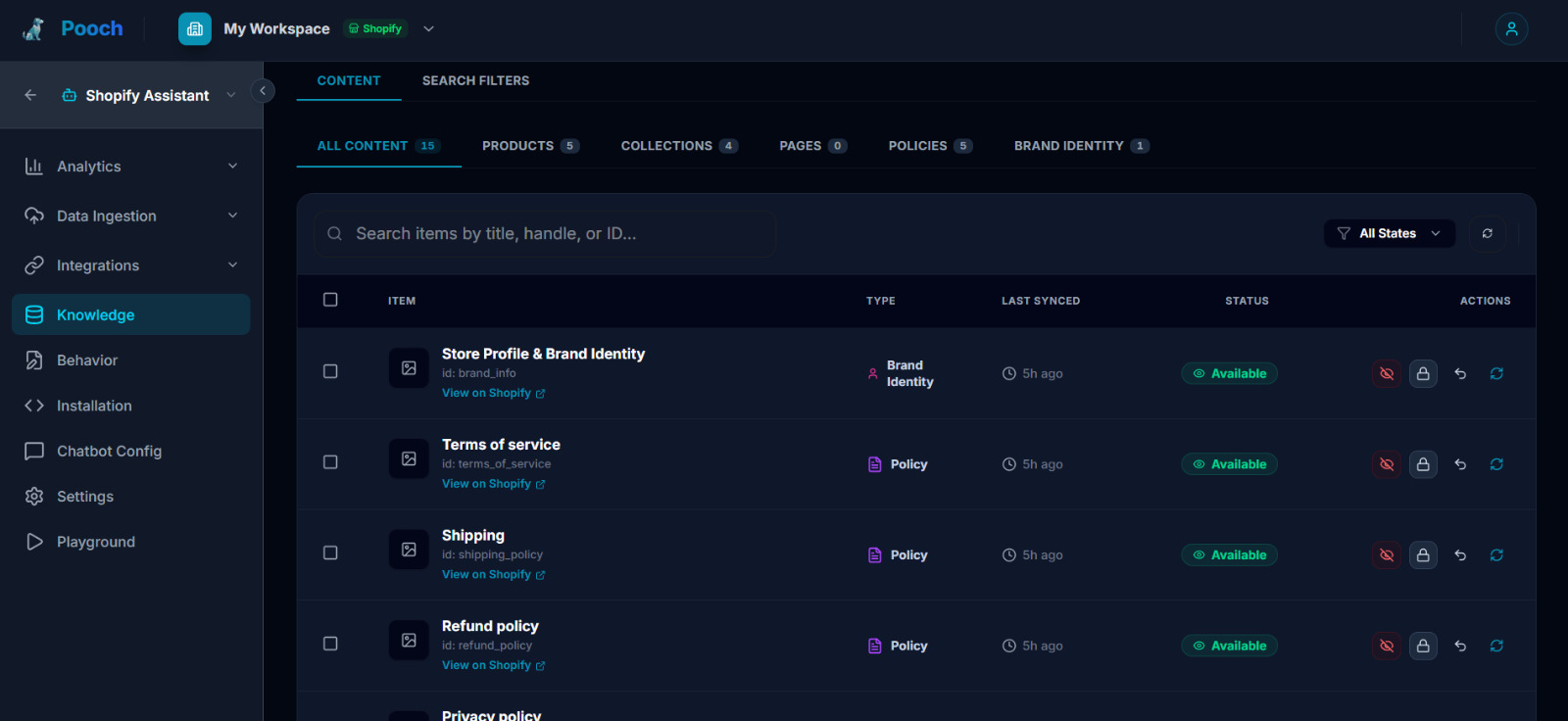Hide the Shipping policy item
The height and width of the screenshot is (721, 1568).
tap(1387, 554)
